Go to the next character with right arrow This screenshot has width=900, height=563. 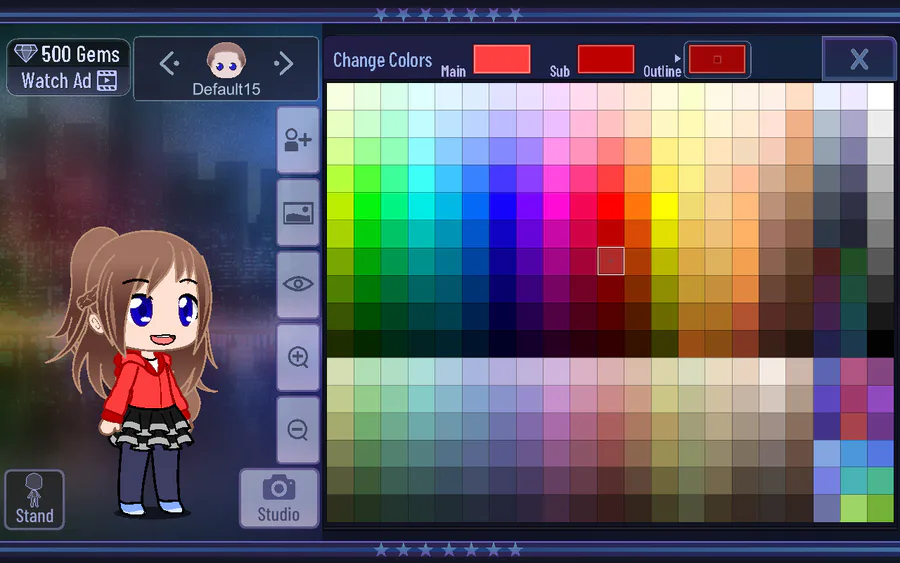pos(284,63)
